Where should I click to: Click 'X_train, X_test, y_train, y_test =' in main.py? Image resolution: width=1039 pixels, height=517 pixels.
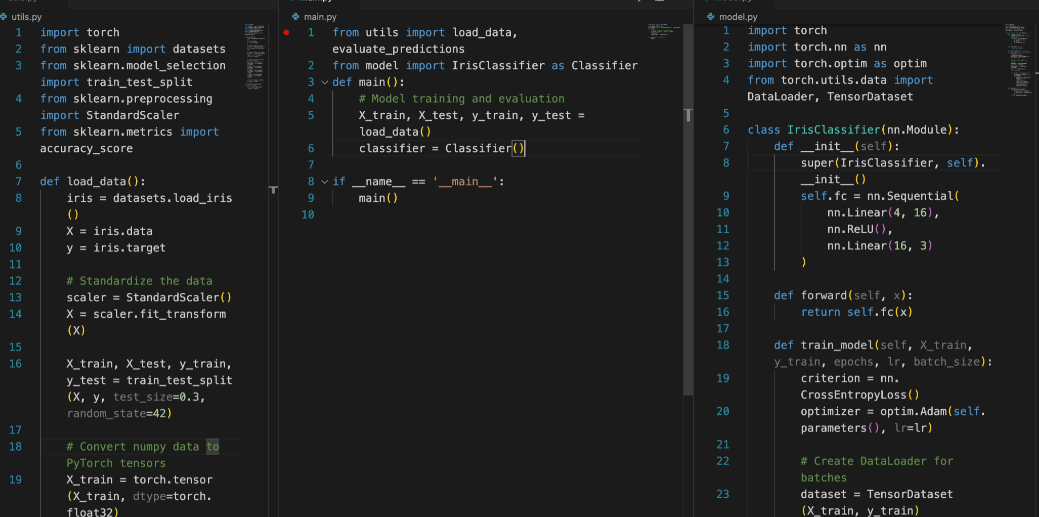click(472, 115)
